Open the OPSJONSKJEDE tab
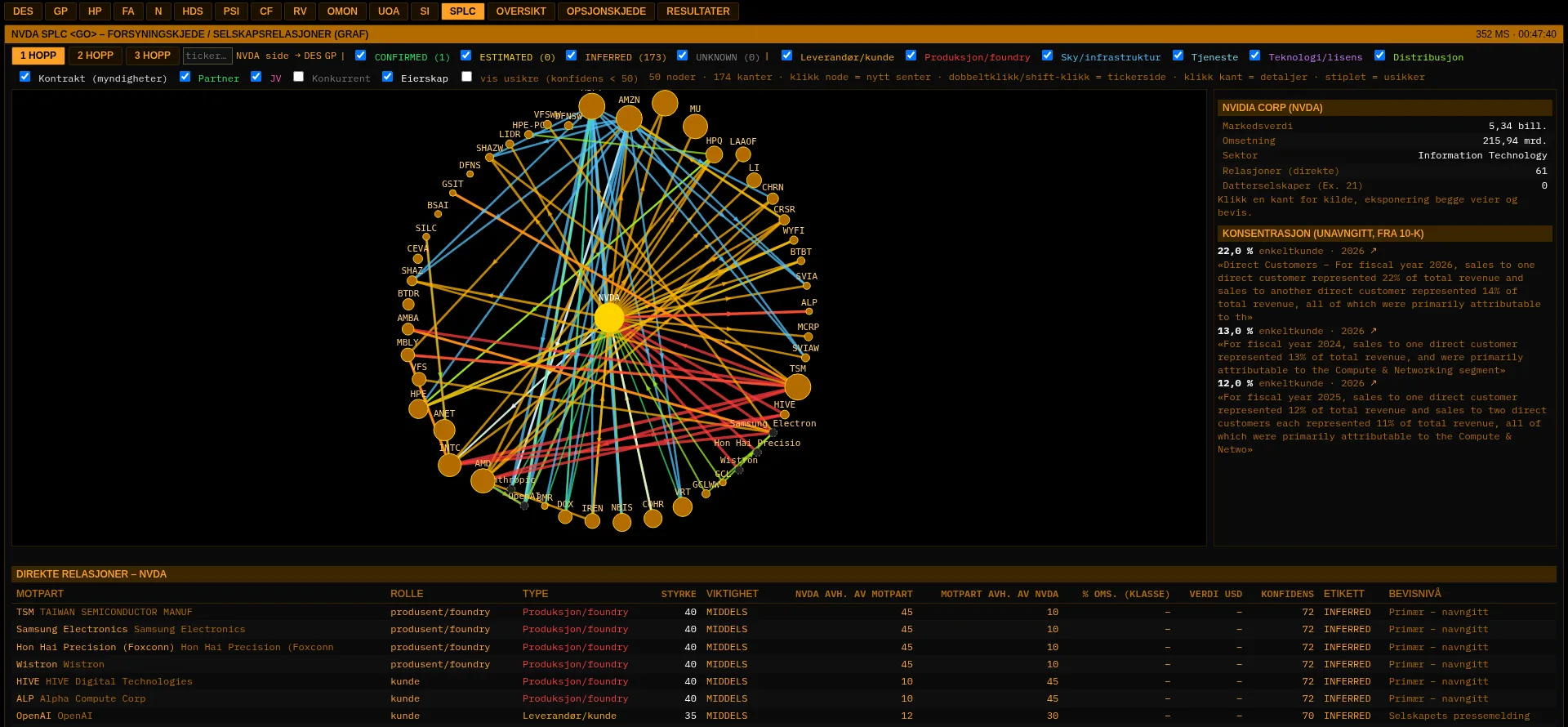 [x=606, y=11]
